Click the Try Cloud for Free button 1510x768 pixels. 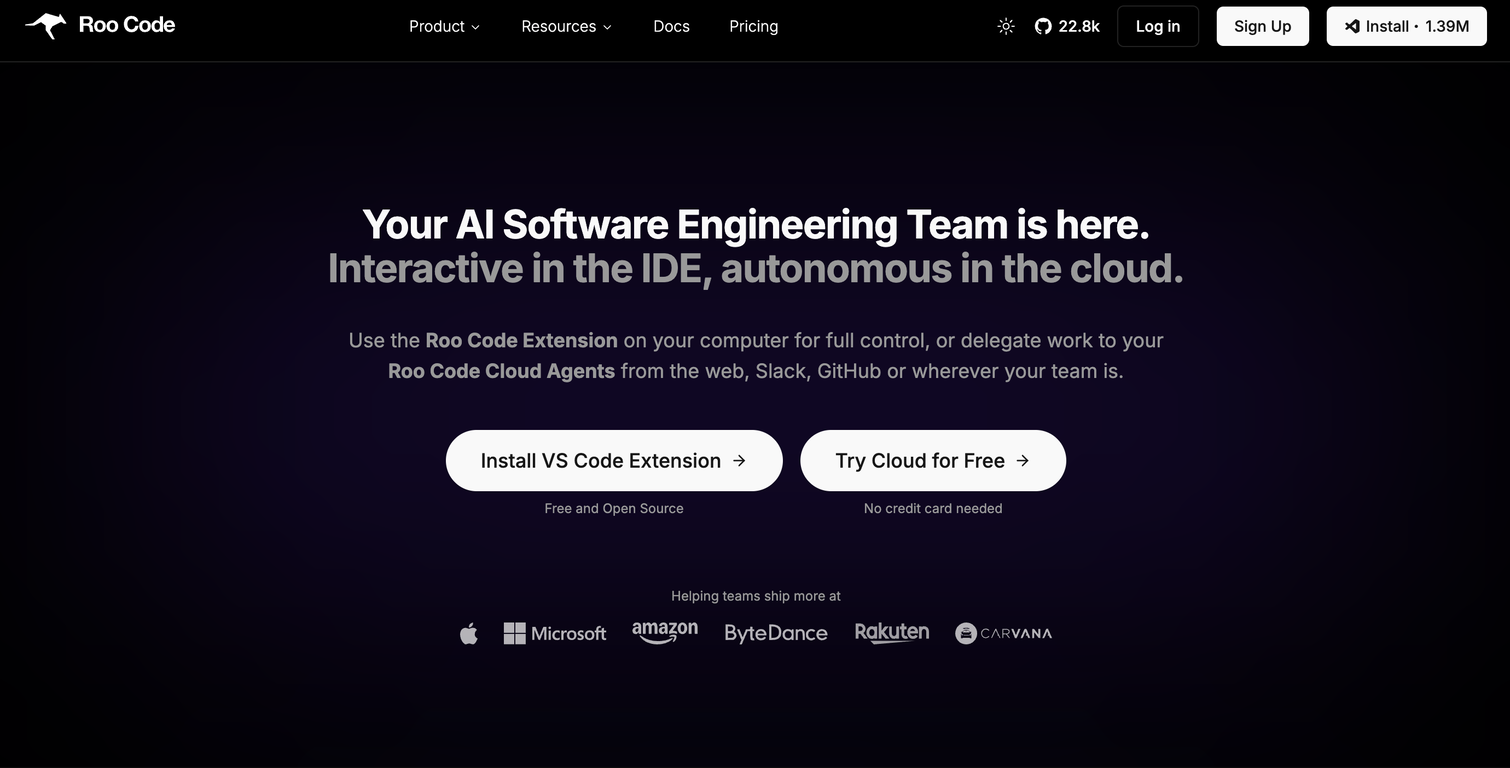pyautogui.click(x=933, y=461)
